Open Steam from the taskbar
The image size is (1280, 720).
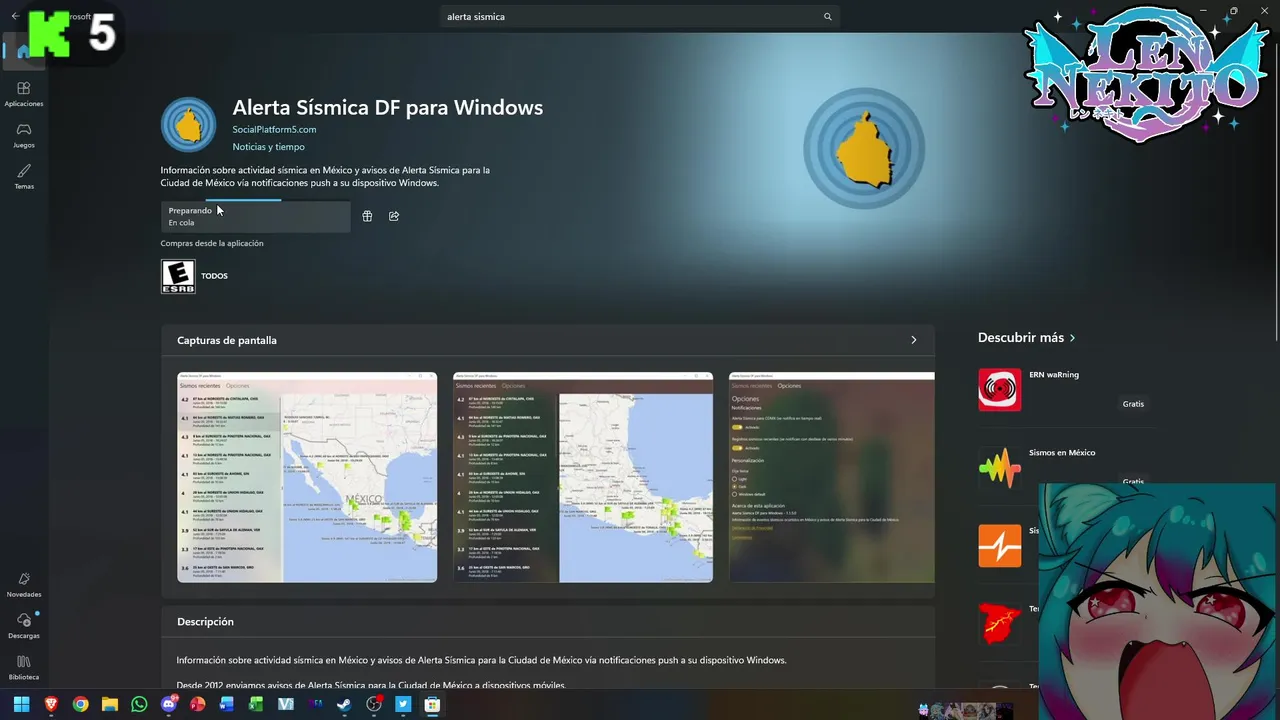pos(344,704)
